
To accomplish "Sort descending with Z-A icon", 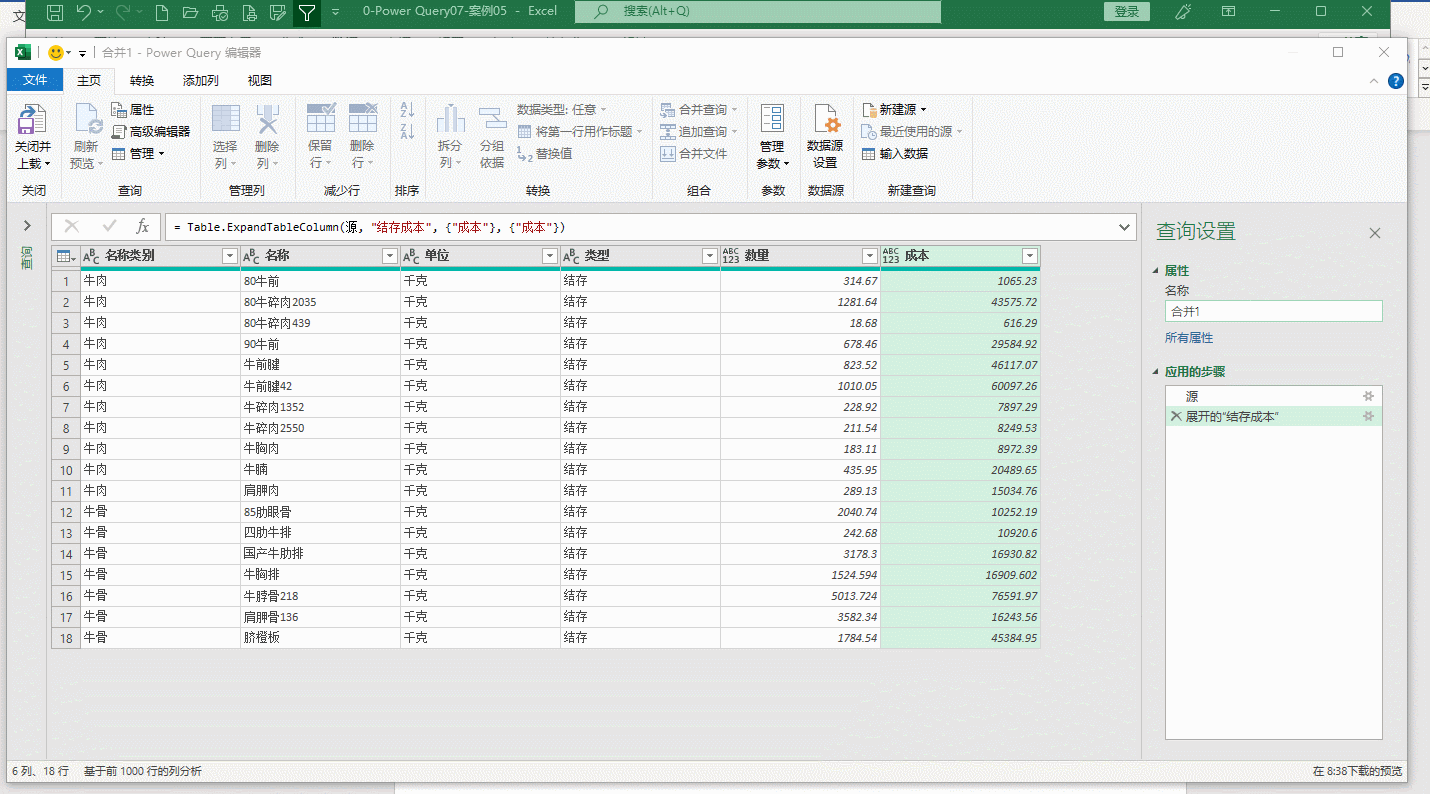I will pyautogui.click(x=407, y=131).
